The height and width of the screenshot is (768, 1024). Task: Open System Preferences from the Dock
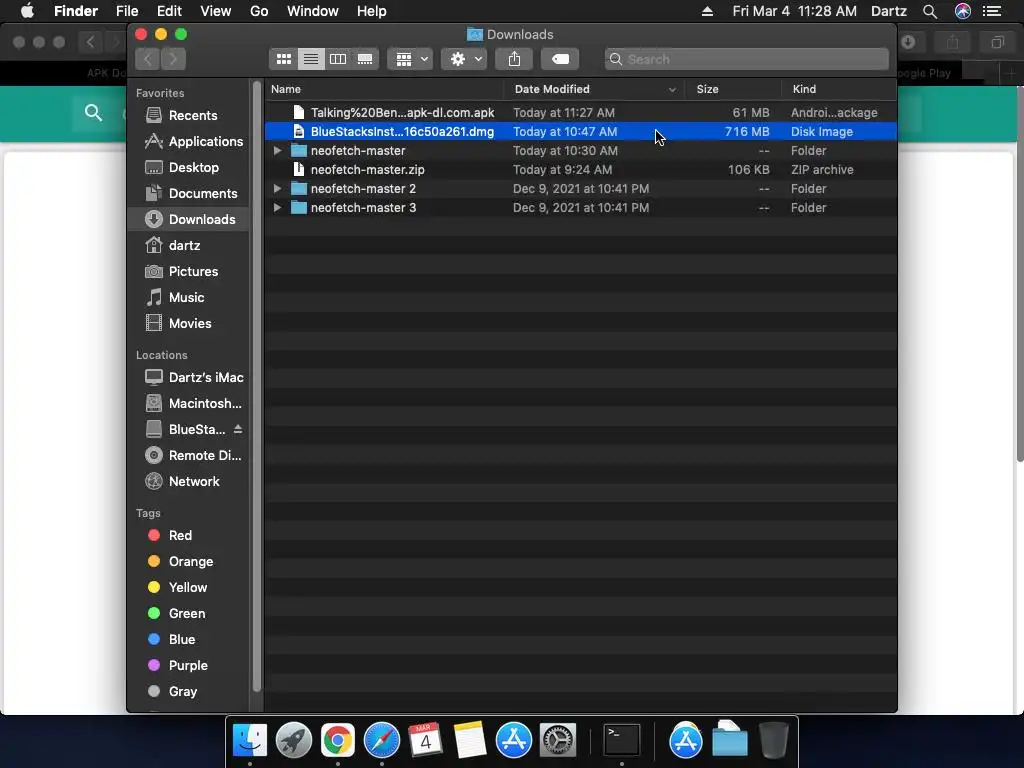coord(558,741)
